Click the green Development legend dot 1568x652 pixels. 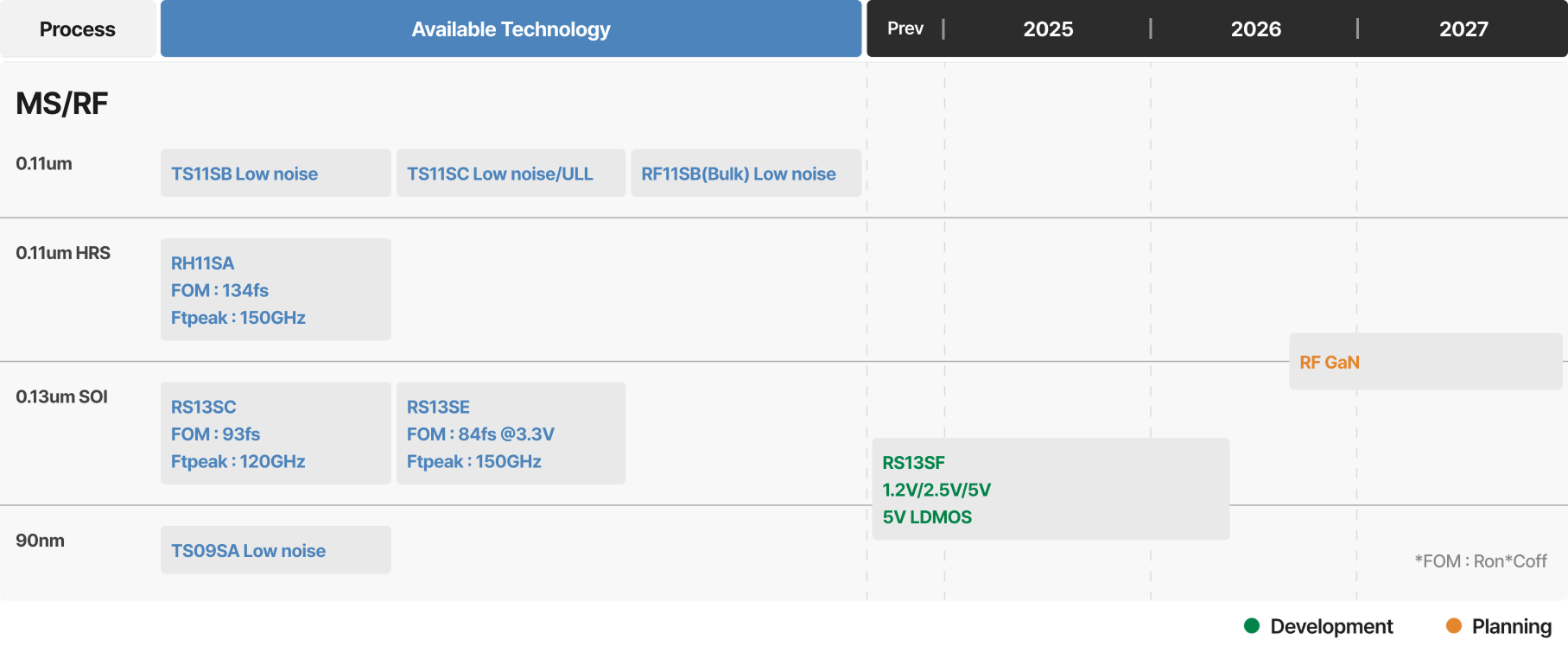[x=1251, y=626]
